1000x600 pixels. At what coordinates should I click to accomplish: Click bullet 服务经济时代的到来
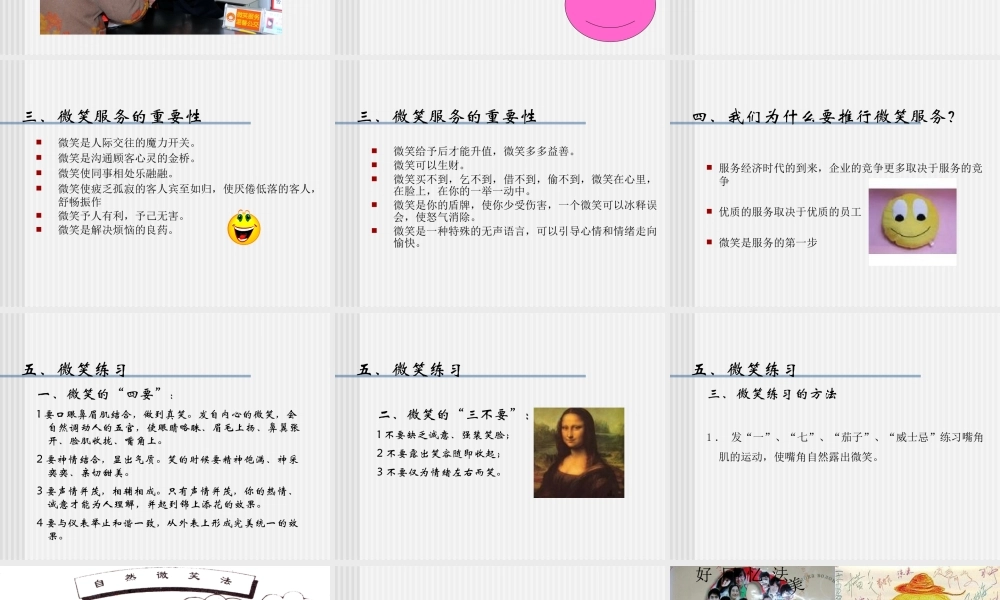point(851,174)
